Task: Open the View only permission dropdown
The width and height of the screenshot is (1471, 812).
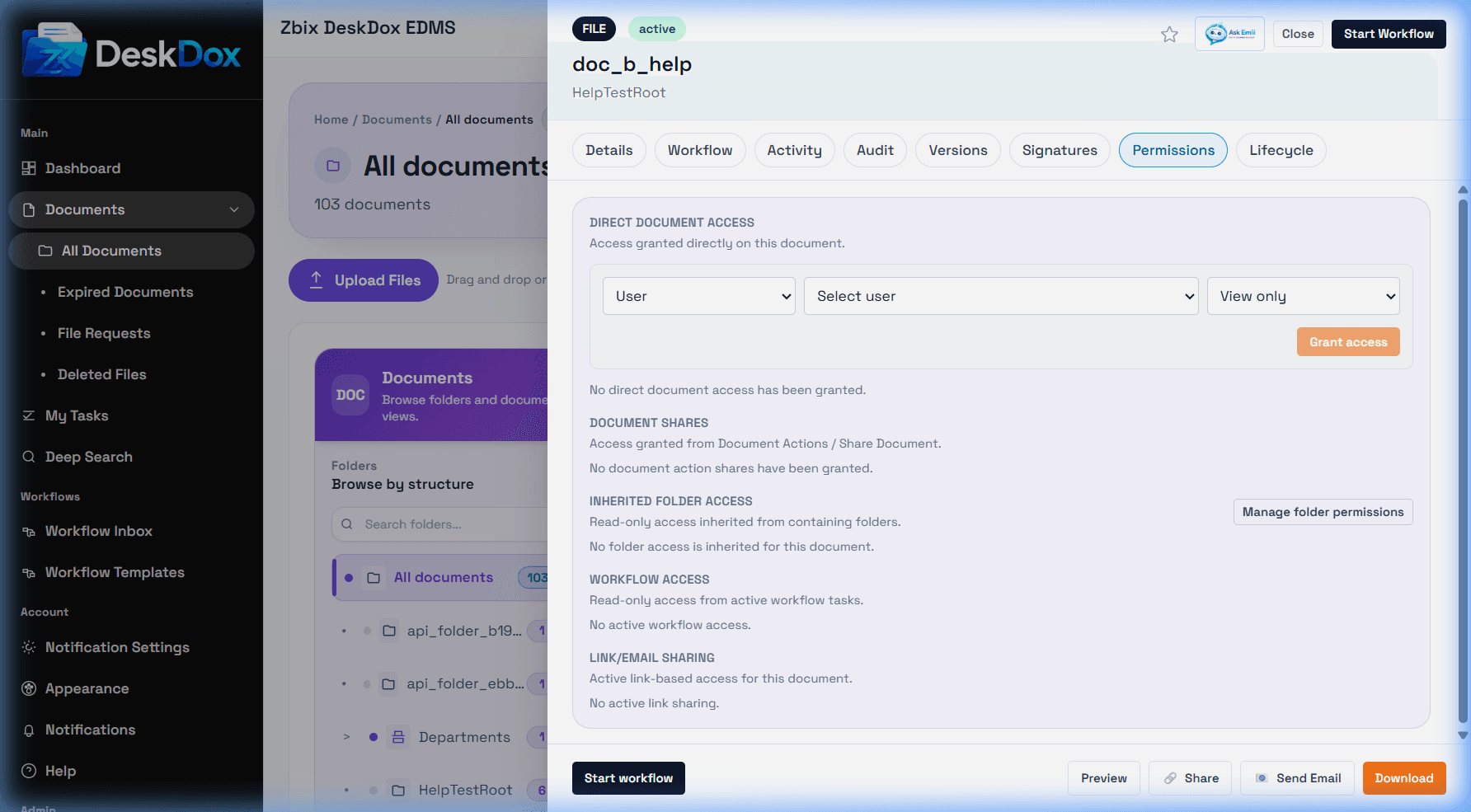Action: pos(1304,296)
